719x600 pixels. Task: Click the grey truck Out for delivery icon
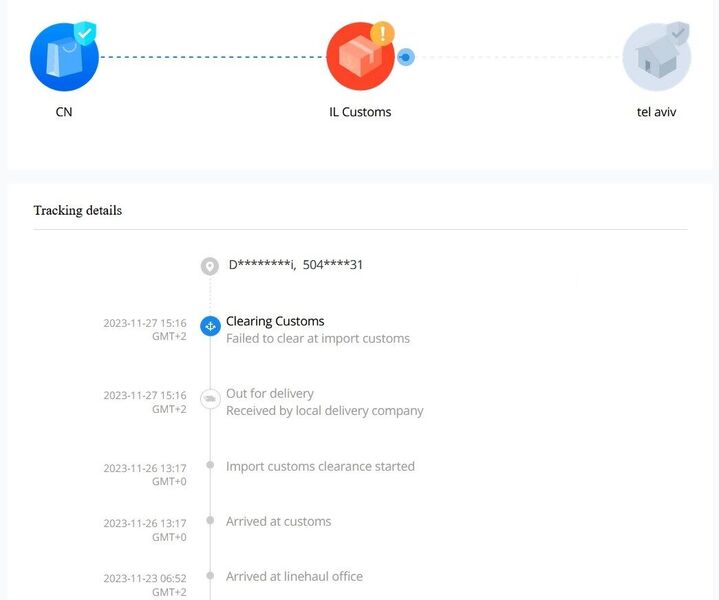point(210,399)
